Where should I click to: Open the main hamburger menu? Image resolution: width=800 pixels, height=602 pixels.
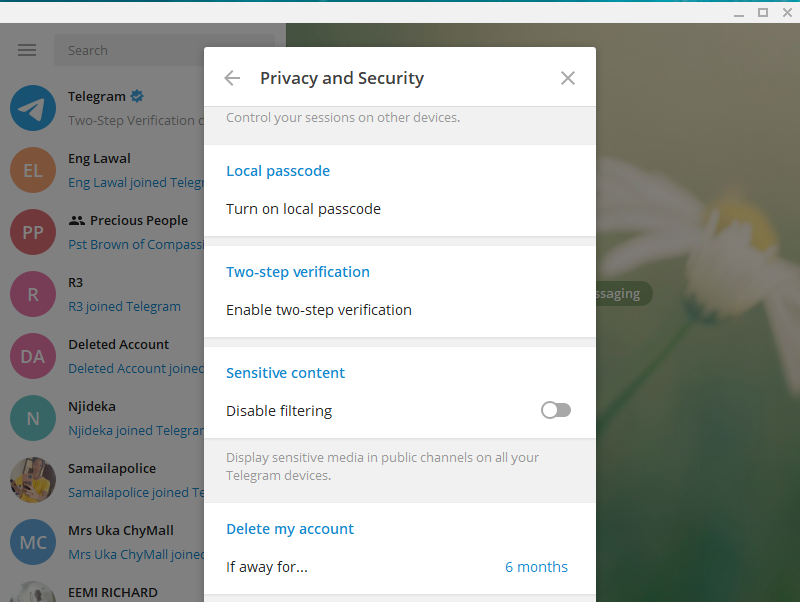click(26, 50)
